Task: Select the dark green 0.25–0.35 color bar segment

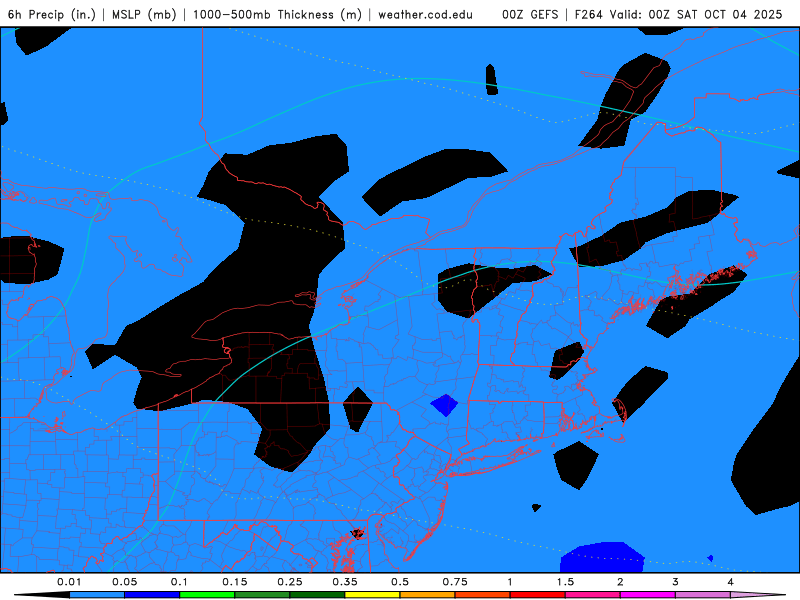Action: click(x=317, y=595)
